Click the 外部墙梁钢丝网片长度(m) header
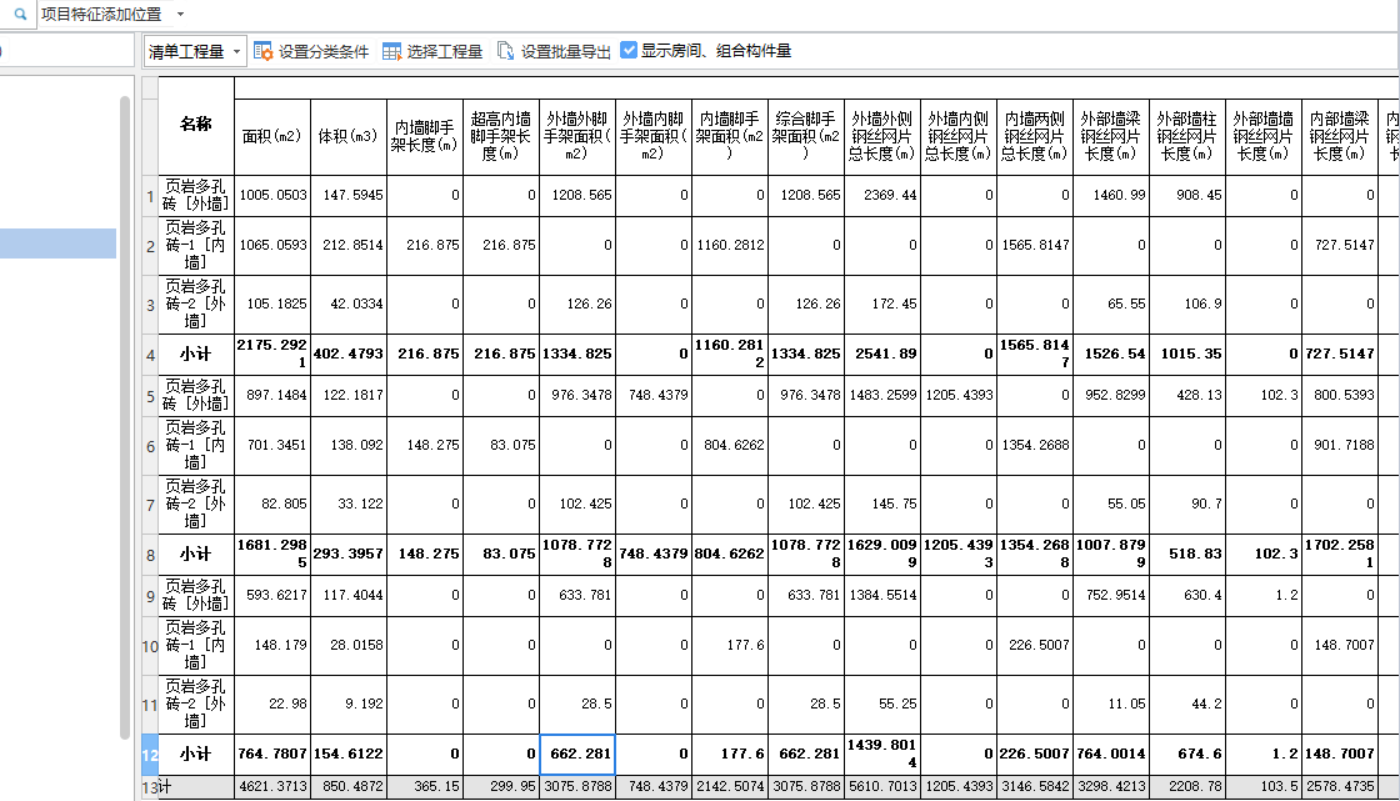This screenshot has height=801, width=1400. (1110, 137)
